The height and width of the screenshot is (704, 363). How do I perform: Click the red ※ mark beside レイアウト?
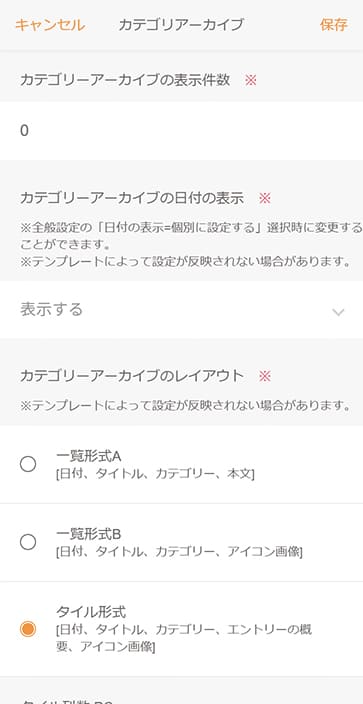(265, 376)
